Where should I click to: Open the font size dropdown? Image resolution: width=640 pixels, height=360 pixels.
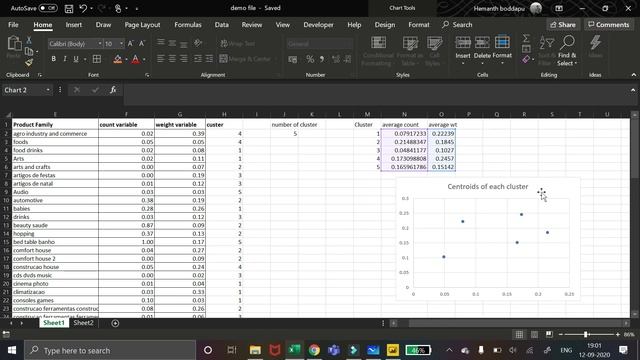121,43
